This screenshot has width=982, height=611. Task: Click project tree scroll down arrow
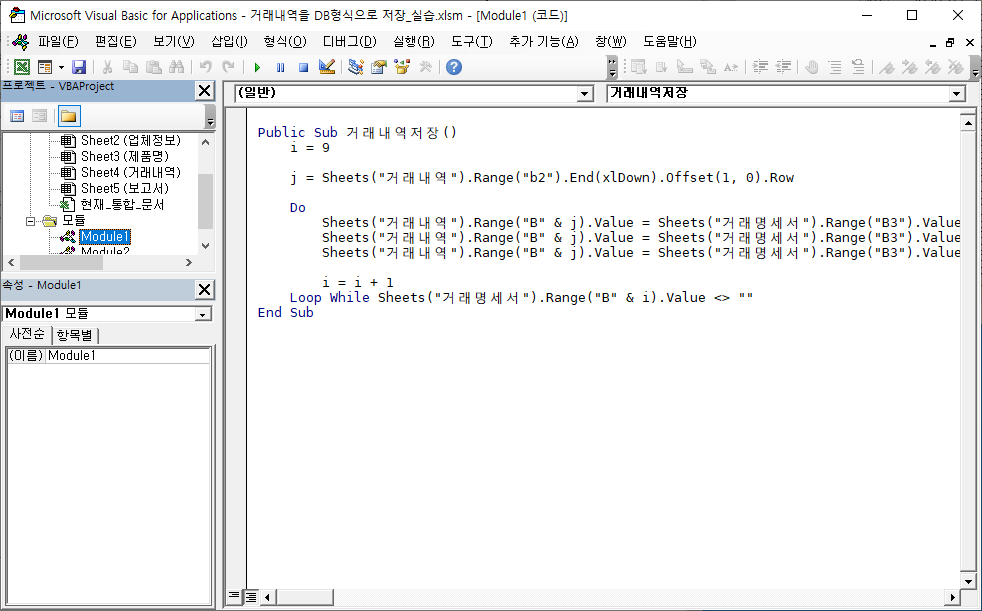(205, 246)
